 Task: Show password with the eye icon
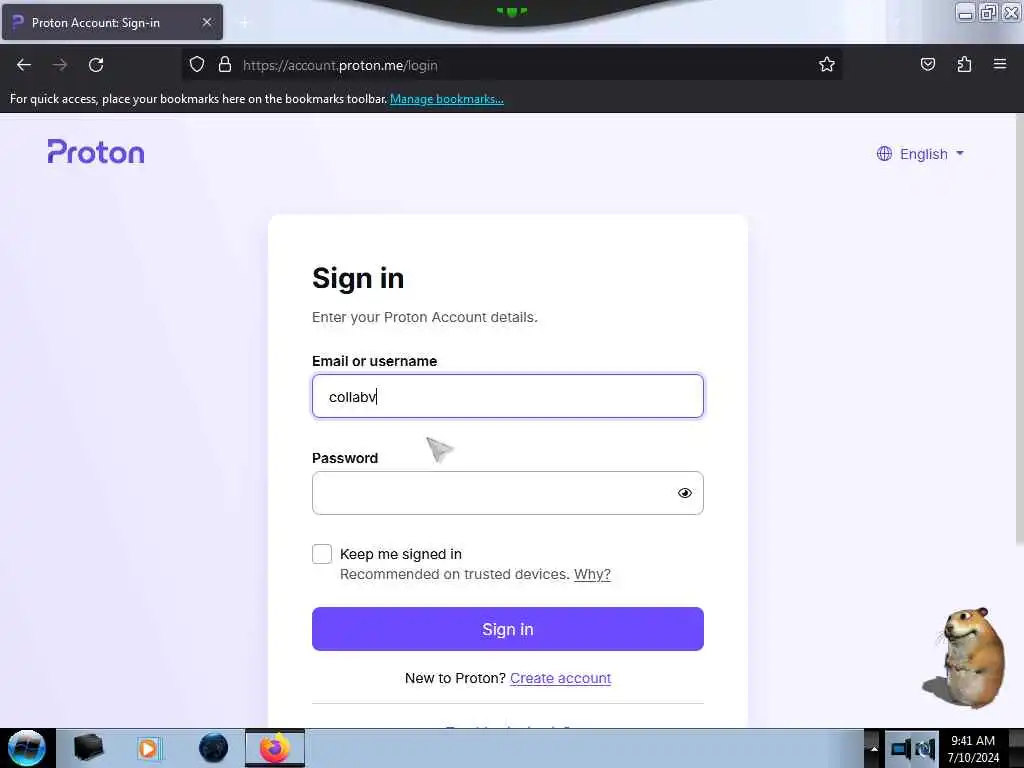coord(684,493)
